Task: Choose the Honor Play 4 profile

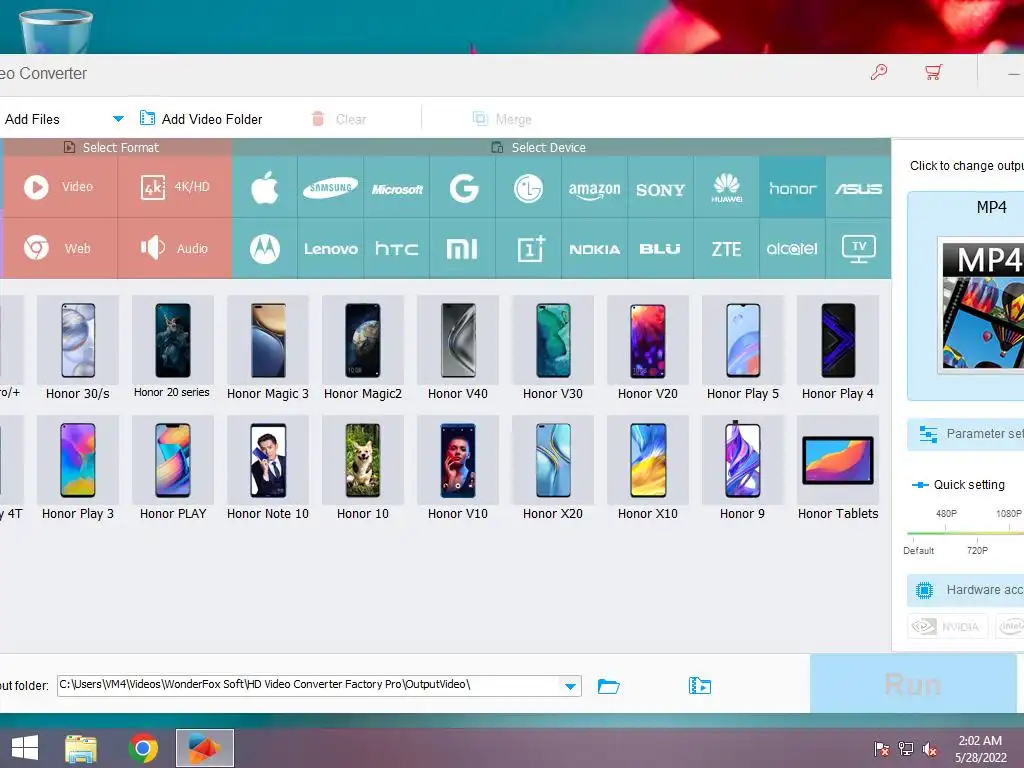Action: point(838,347)
